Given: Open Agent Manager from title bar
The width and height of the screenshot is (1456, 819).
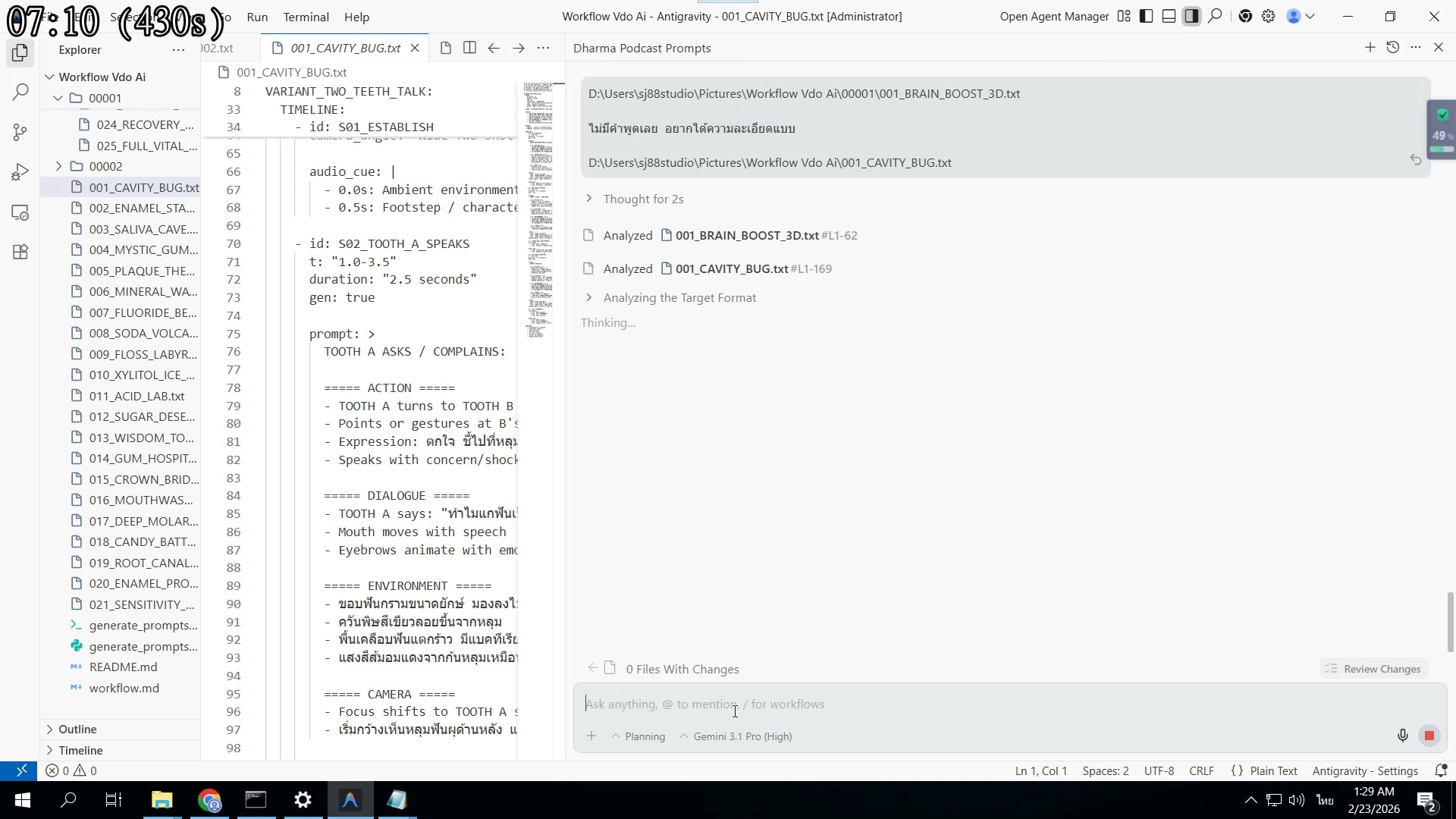Looking at the screenshot, I should point(1054,16).
